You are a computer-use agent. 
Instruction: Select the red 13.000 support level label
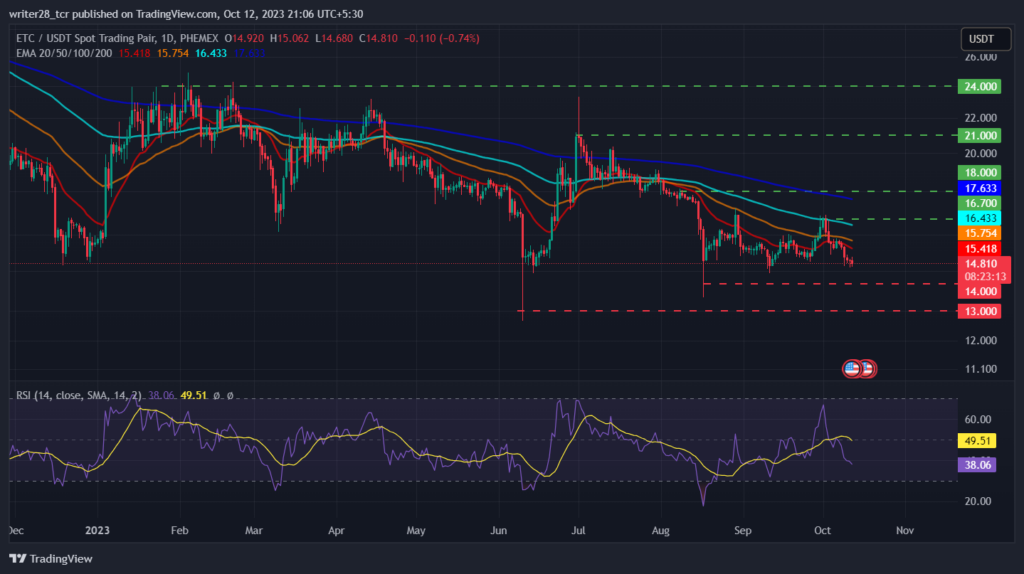pos(979,311)
